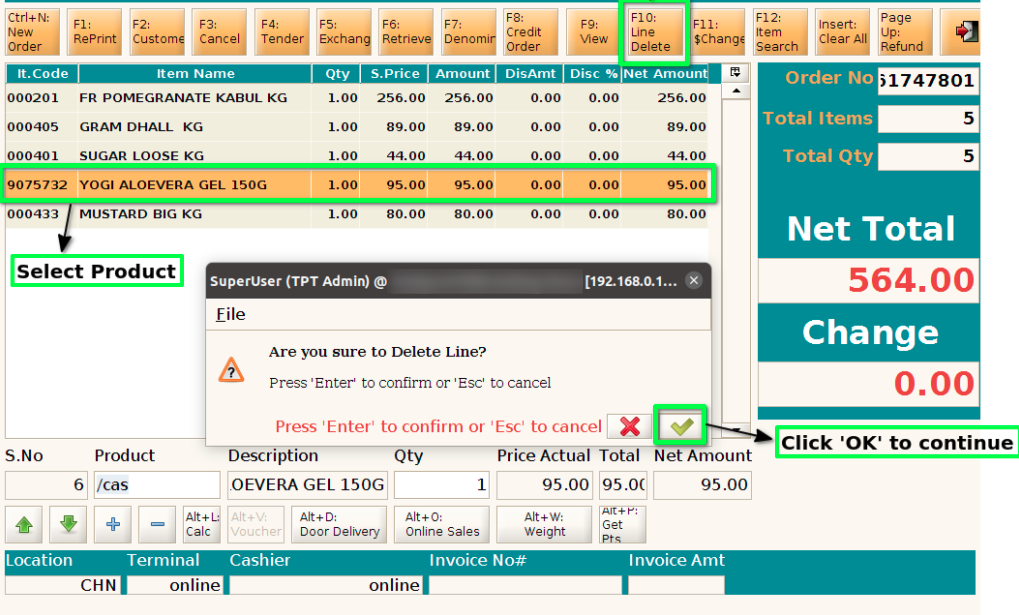Click the It.Code column header
1019x615 pixels.
[x=42, y=73]
